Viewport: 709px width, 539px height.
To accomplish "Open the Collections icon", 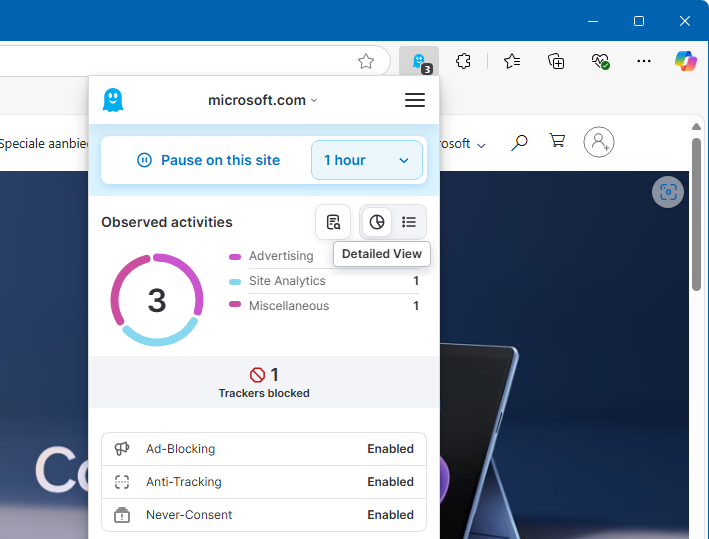I will 556,61.
